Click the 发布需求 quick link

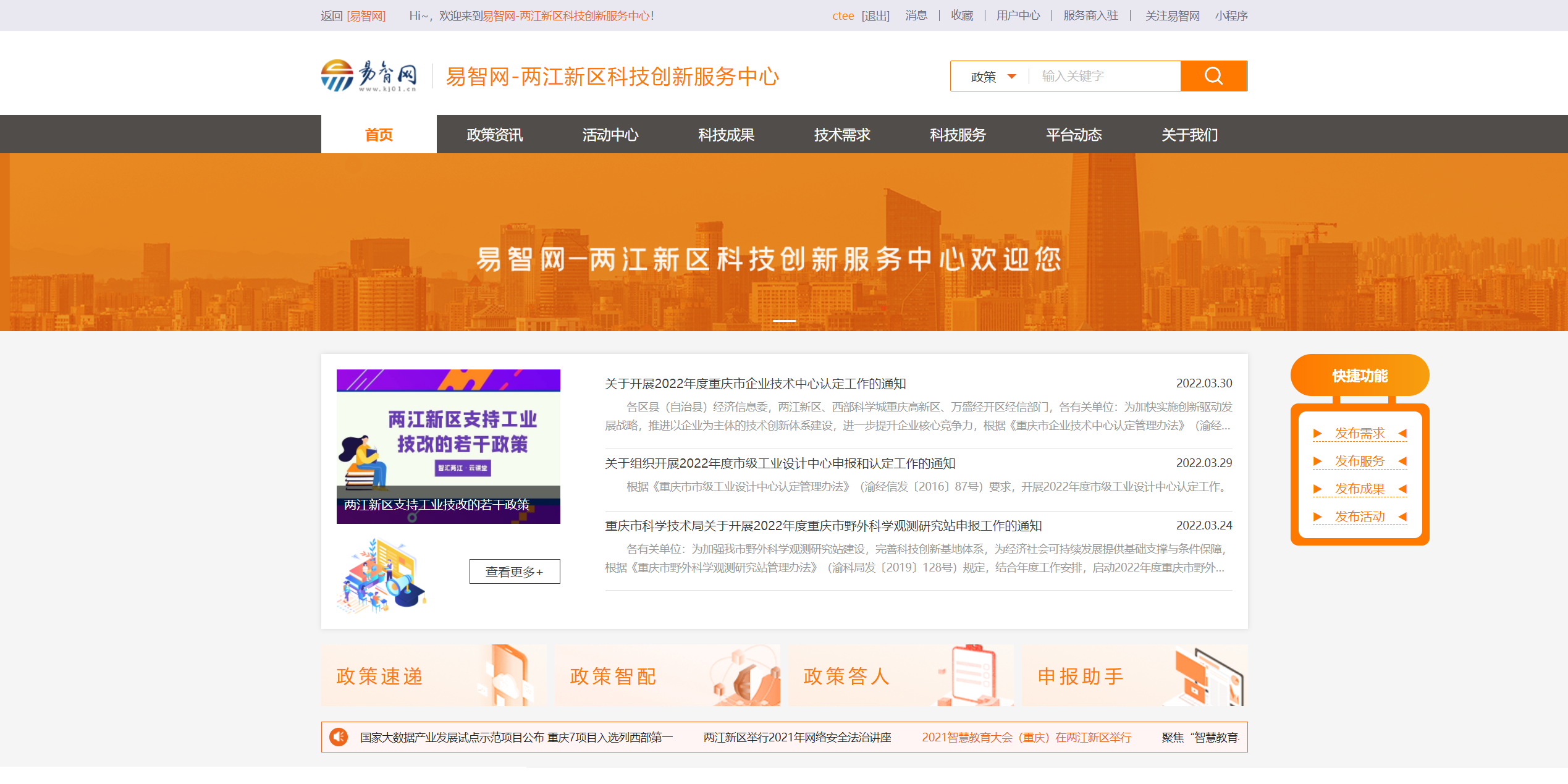pos(1360,433)
